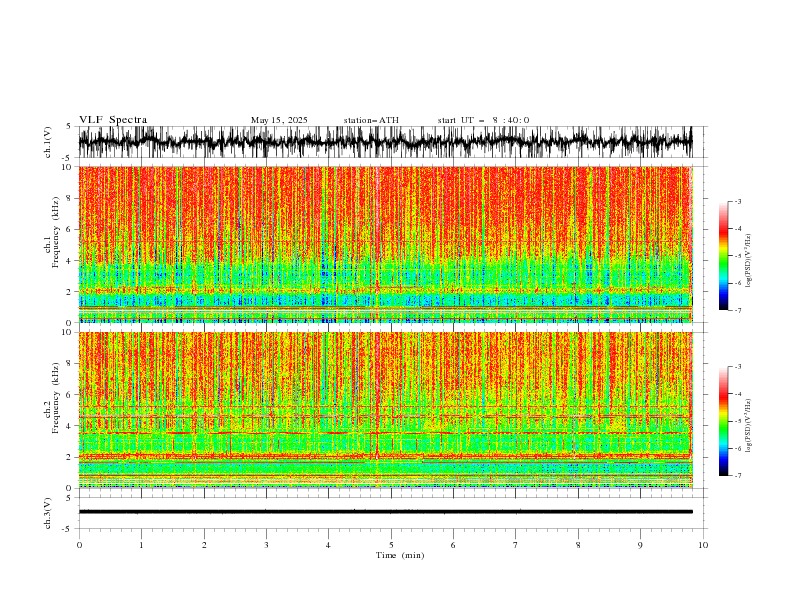The height and width of the screenshot is (612, 792).
Task: Click the "10" kHz tick on ch.1 axis
Action: [x=68, y=167]
